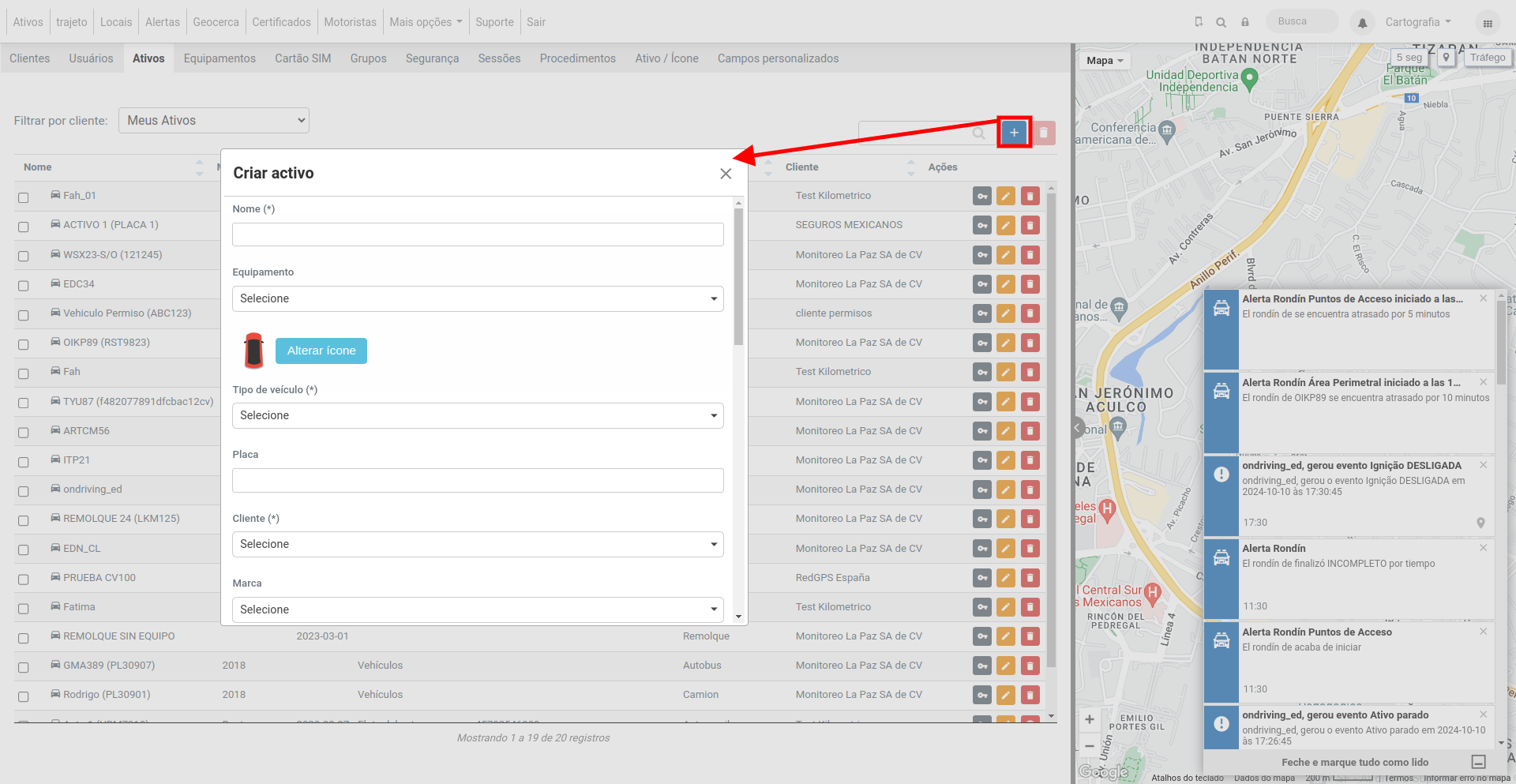The height and width of the screenshot is (784, 1516).
Task: Check the PRUEBA CV100 row checkbox
Action: 24,580
